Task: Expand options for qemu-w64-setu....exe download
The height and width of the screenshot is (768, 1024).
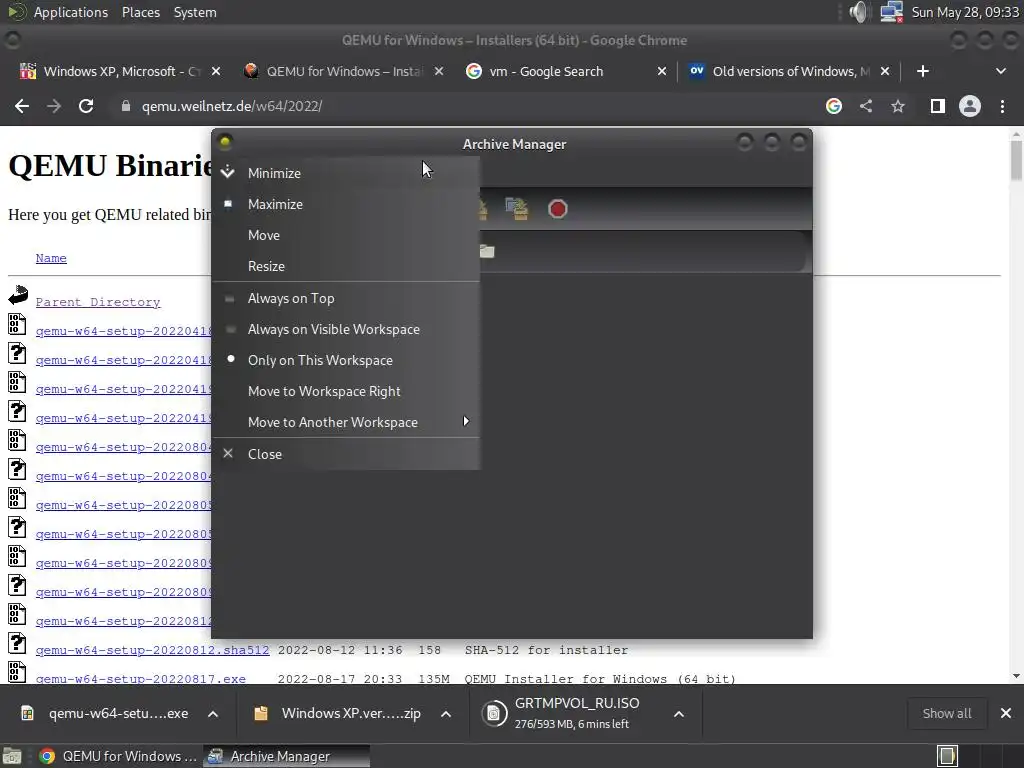Action: point(213,714)
